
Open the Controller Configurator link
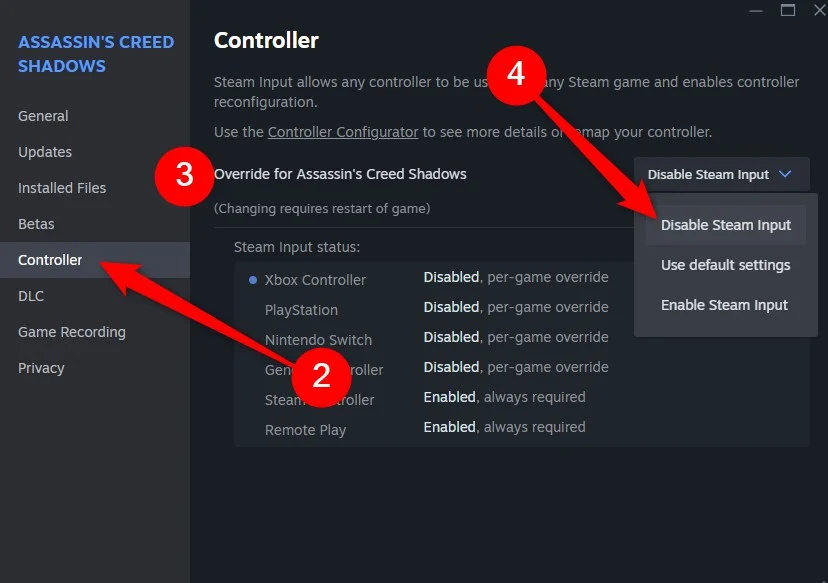click(343, 132)
